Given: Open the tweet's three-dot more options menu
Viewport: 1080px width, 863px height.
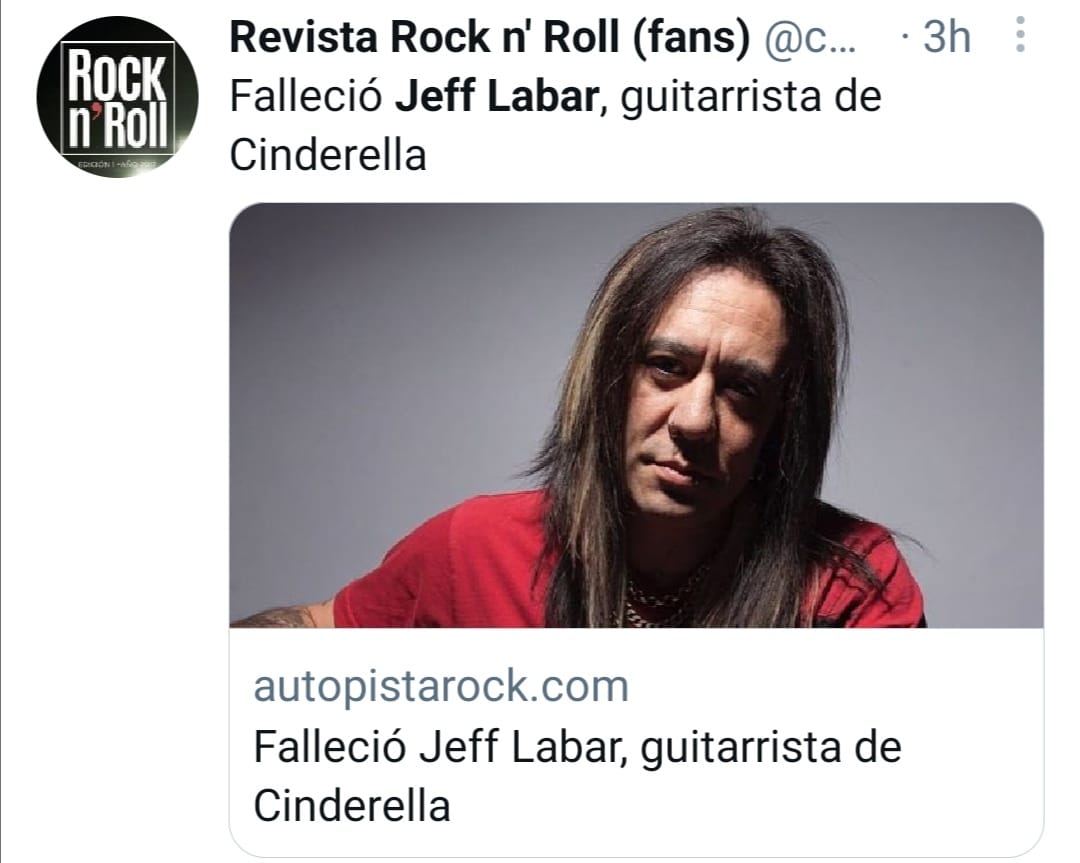Looking at the screenshot, I should [1020, 34].
